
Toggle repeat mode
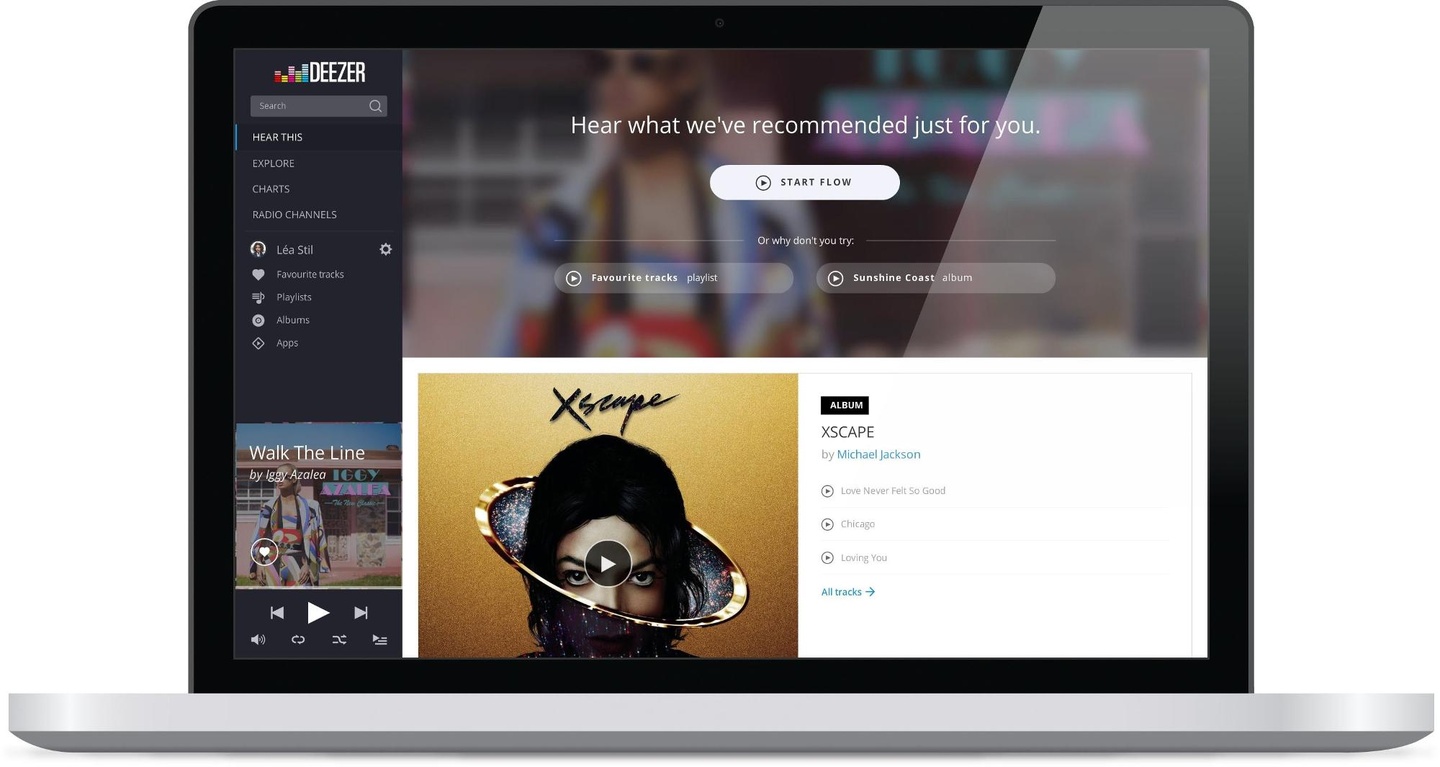click(x=298, y=640)
